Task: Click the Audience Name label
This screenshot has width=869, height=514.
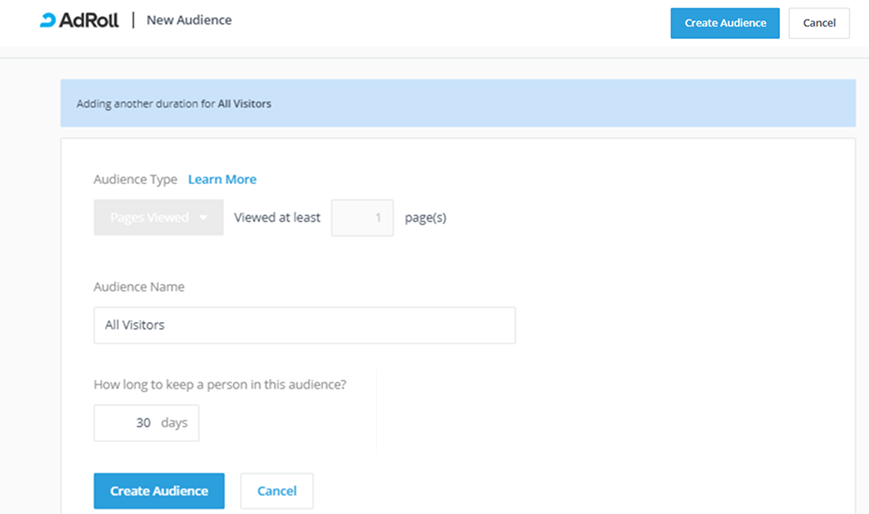Action: 139,287
